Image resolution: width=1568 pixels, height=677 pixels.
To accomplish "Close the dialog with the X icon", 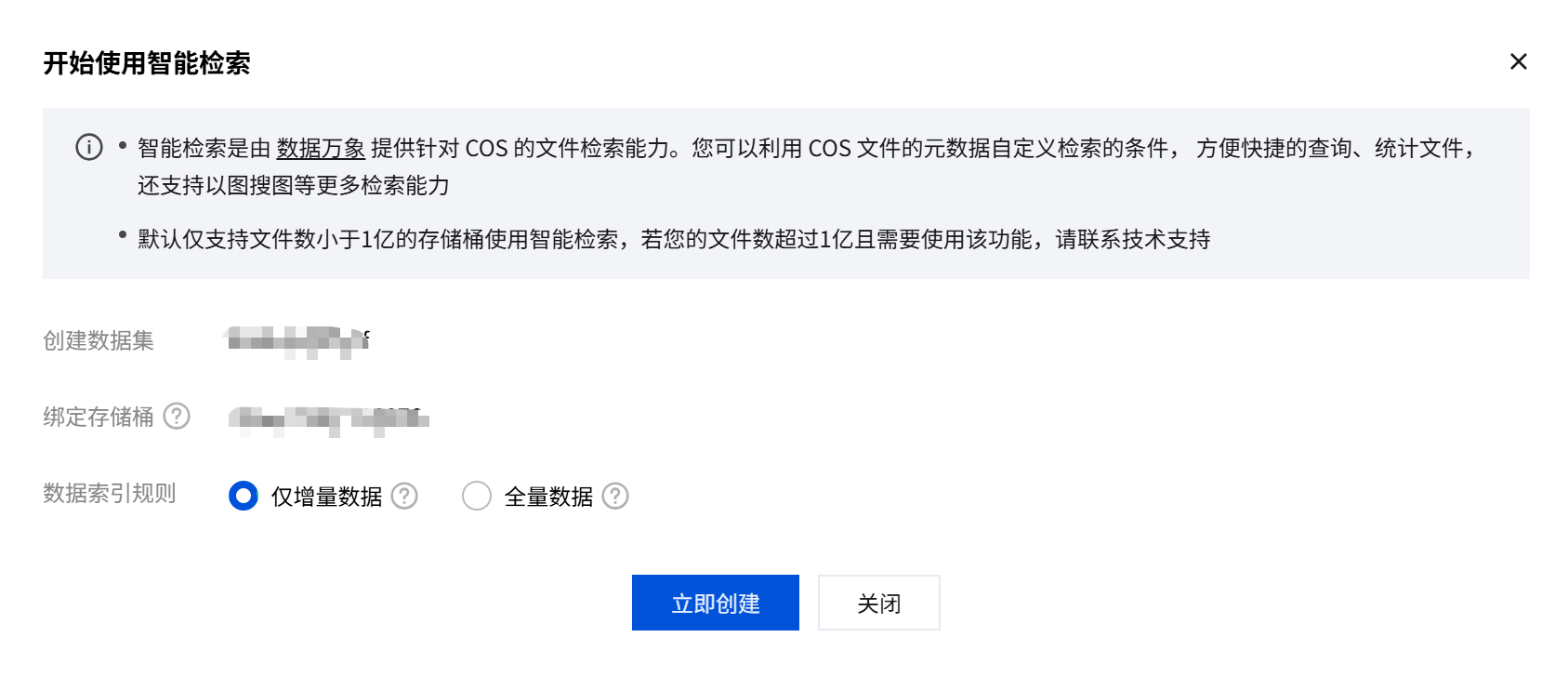I will tap(1519, 61).
